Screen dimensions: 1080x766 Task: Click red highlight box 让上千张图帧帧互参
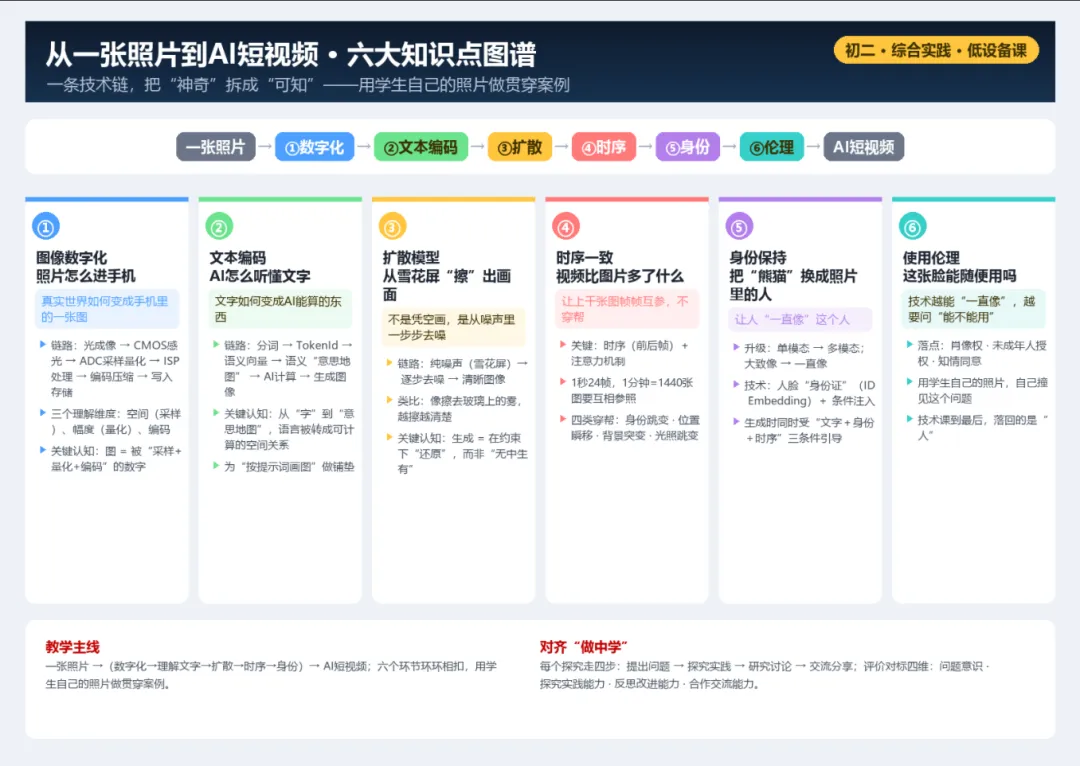(627, 309)
